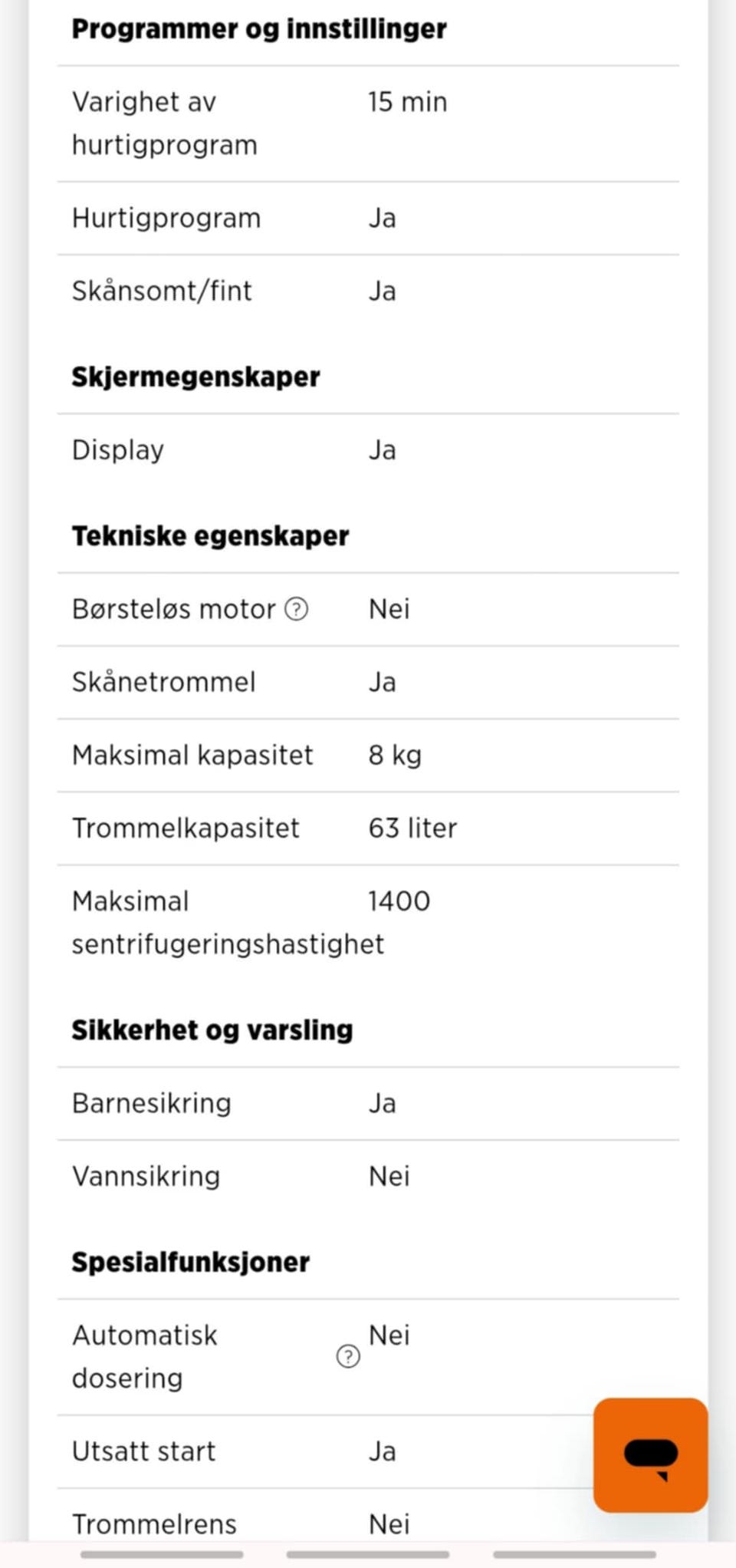Collapse the Programmer og innstillinger section
This screenshot has height=1568, width=736.
tap(259, 29)
